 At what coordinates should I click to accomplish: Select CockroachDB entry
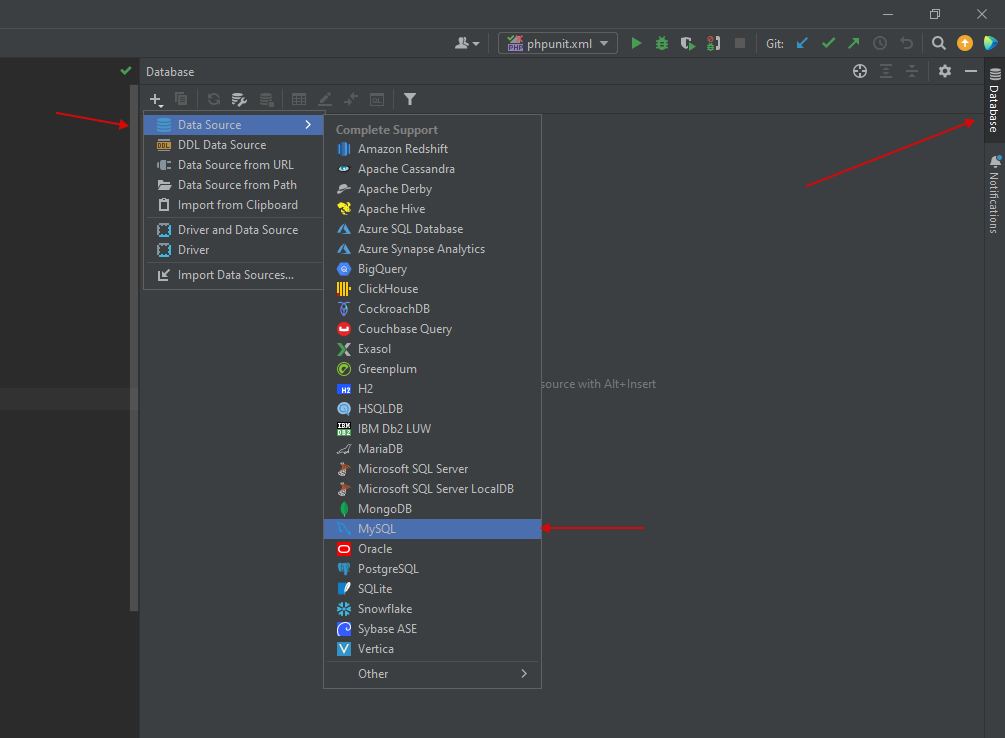pos(433,308)
